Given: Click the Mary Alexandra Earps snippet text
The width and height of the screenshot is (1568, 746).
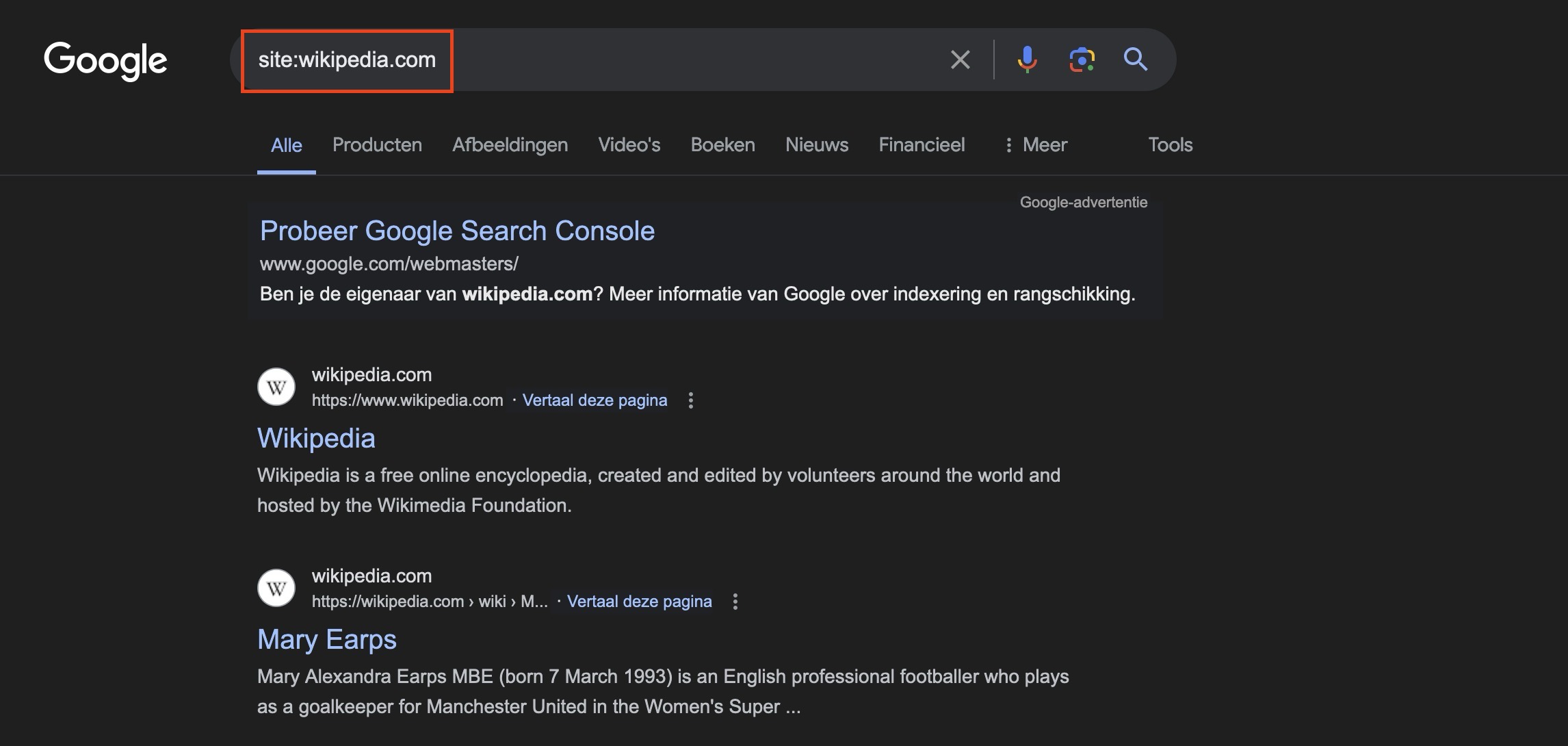Looking at the screenshot, I should 663,691.
